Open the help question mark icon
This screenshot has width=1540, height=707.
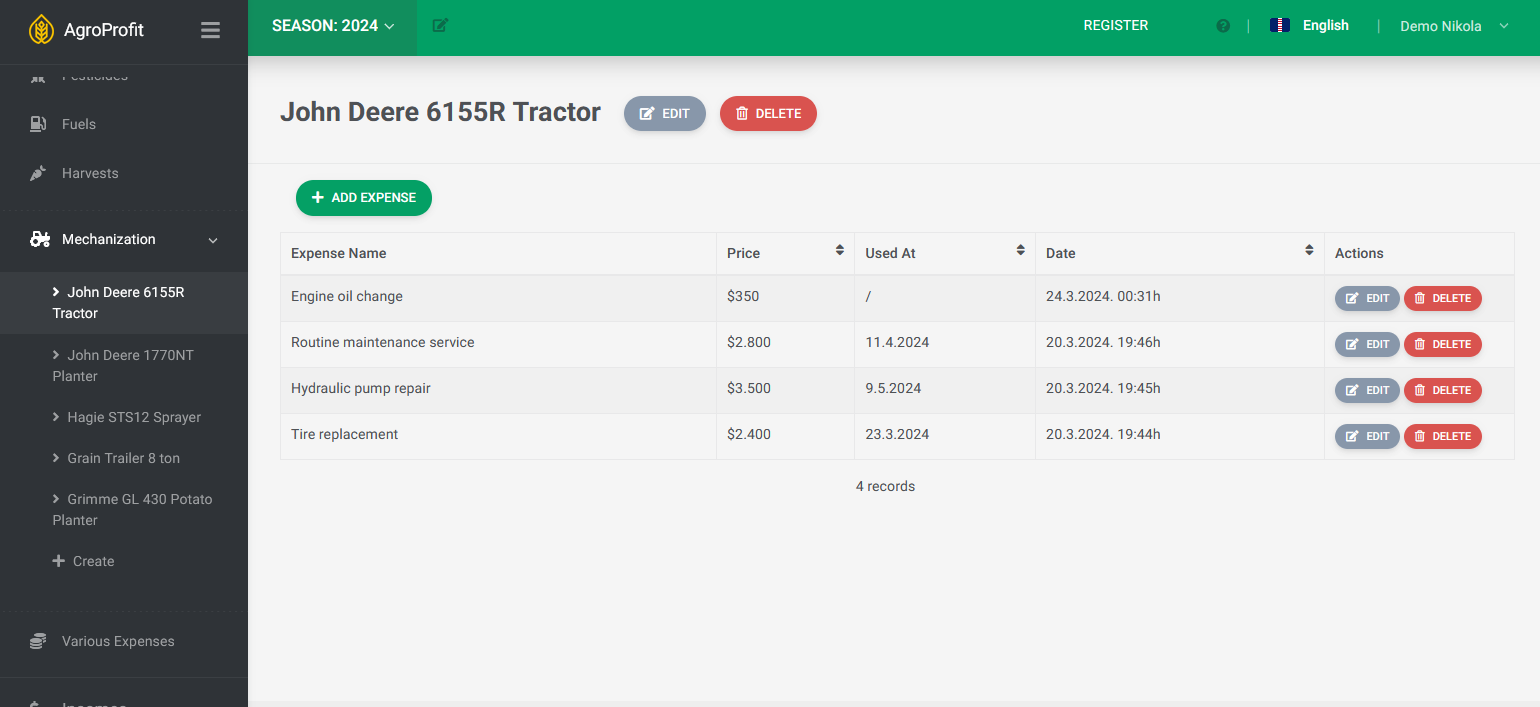click(x=1223, y=26)
